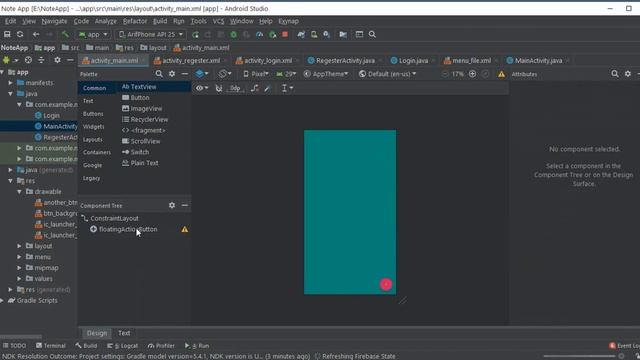Select the Common palette category

(x=95, y=88)
